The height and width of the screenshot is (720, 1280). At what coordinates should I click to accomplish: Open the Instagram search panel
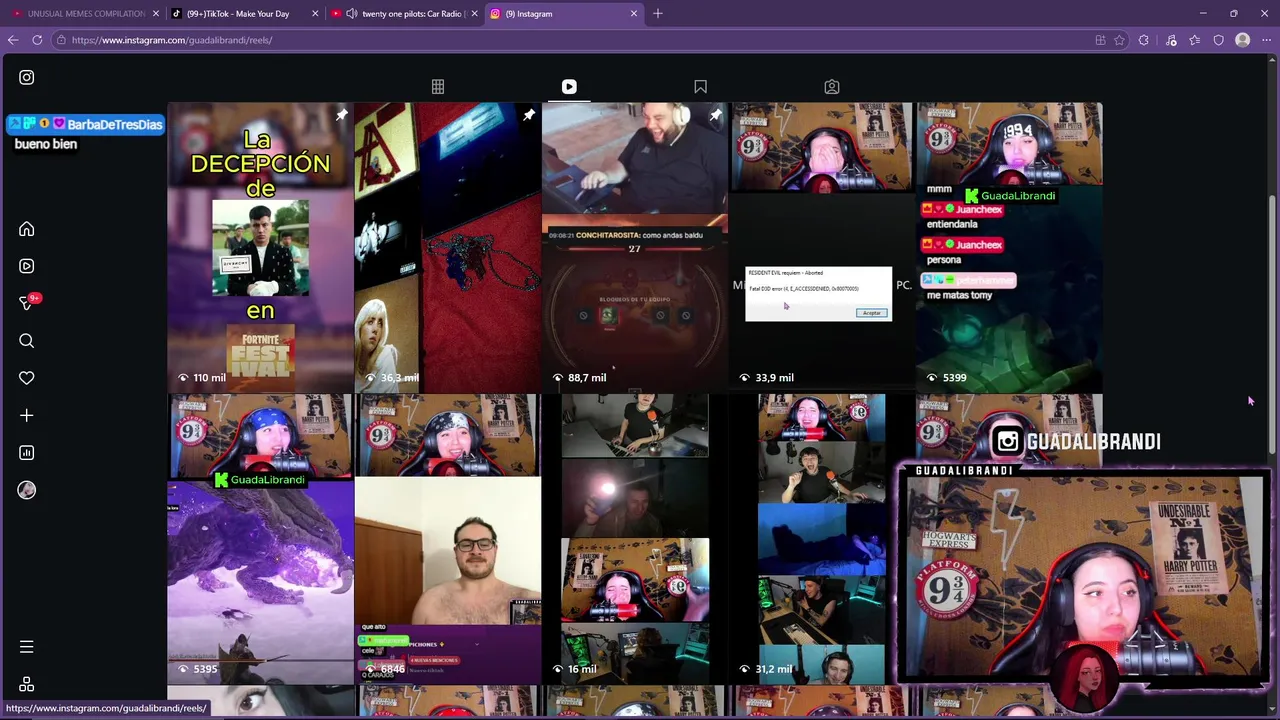tap(27, 341)
